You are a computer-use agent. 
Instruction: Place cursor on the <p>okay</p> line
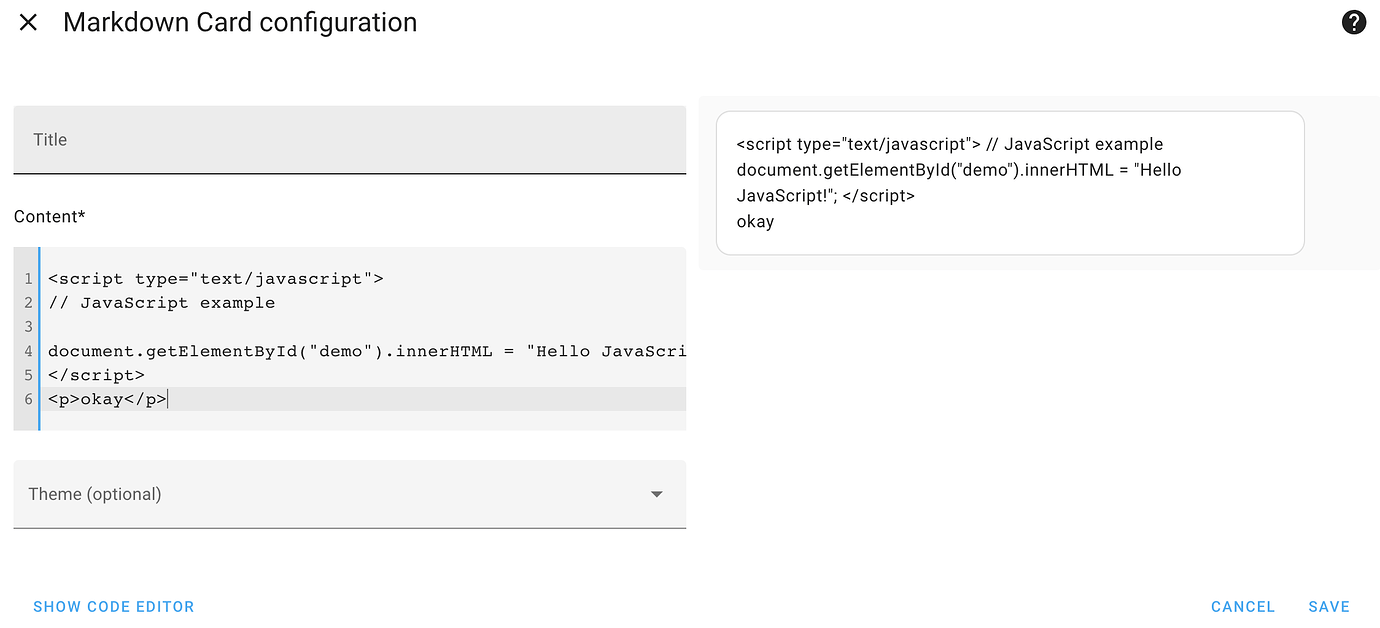(108, 399)
